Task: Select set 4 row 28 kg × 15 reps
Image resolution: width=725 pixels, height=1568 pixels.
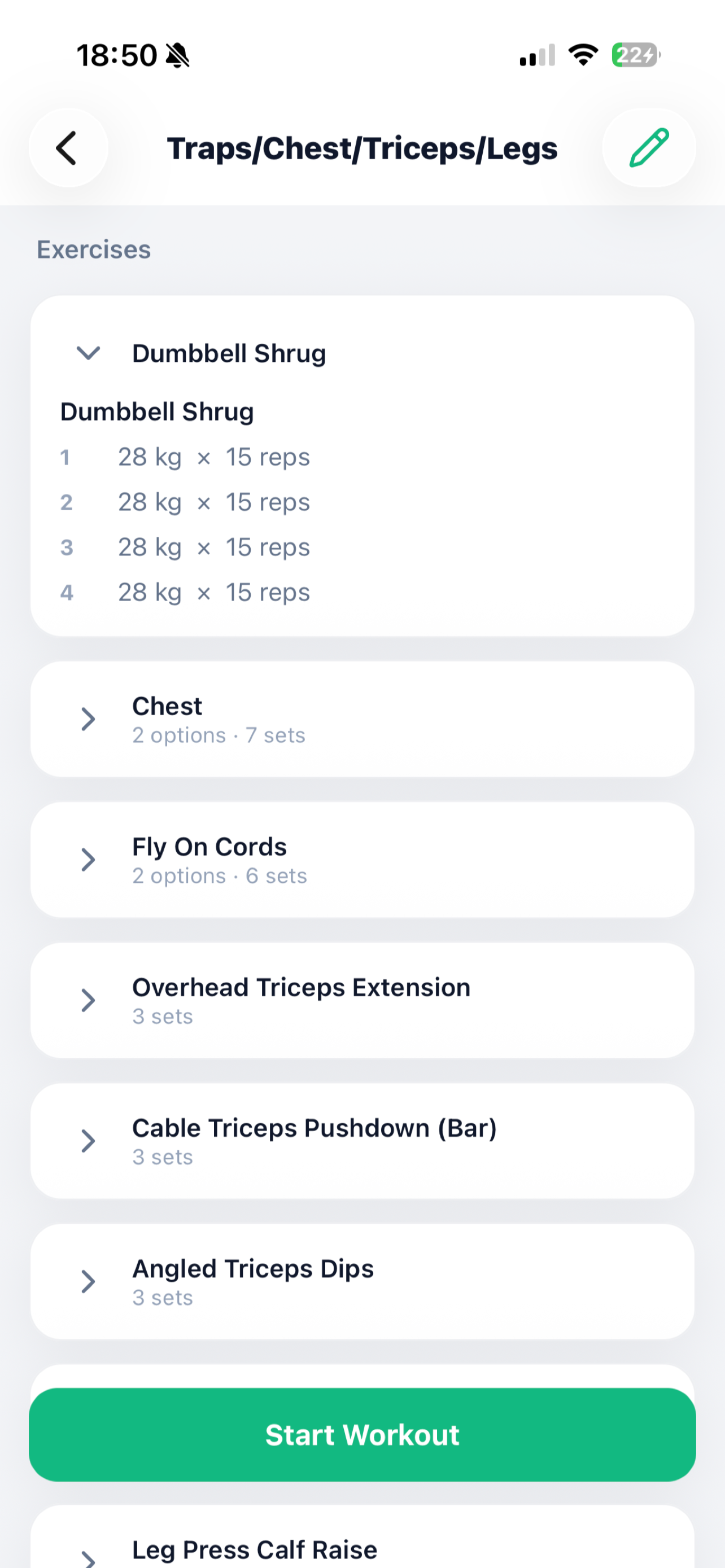Action: (185, 592)
